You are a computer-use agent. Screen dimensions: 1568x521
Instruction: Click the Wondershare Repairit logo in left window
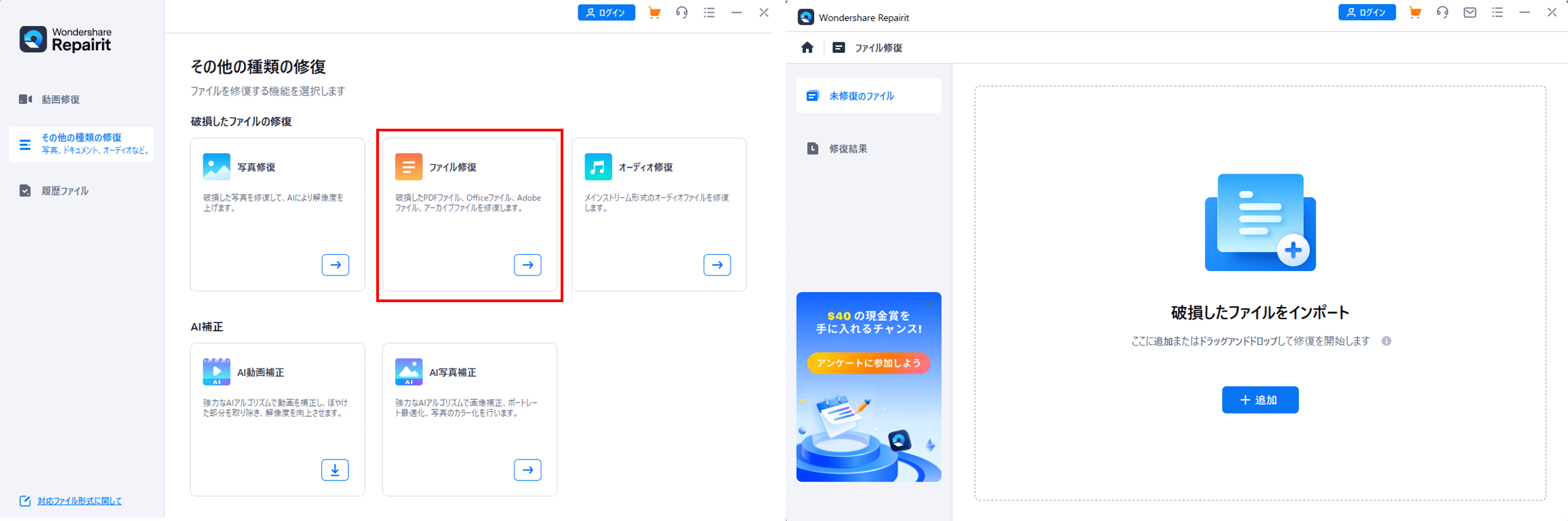tap(66, 39)
